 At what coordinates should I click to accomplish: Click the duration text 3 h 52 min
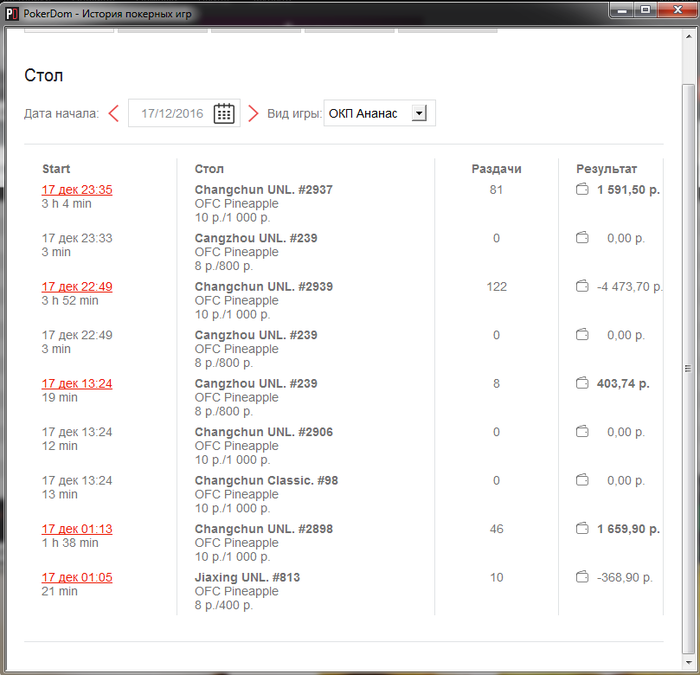coord(70,300)
